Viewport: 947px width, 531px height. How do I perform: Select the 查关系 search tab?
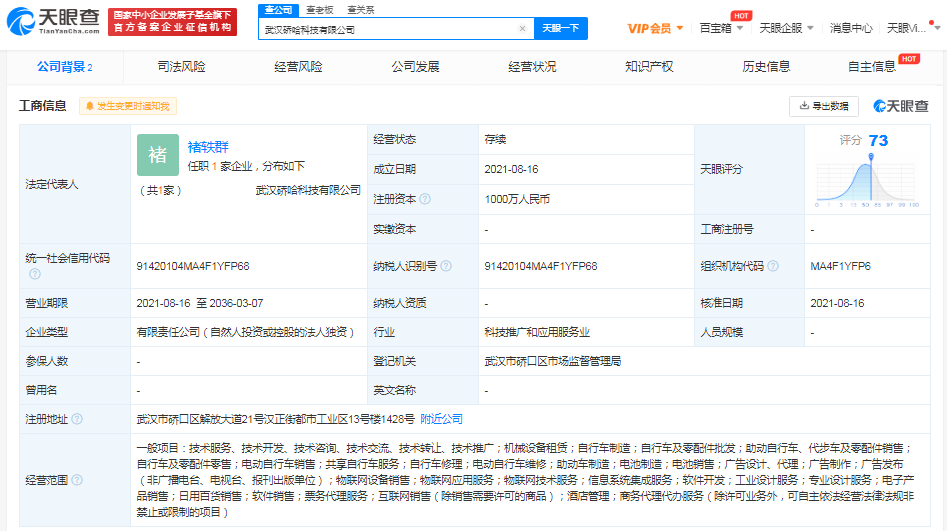tap(361, 10)
